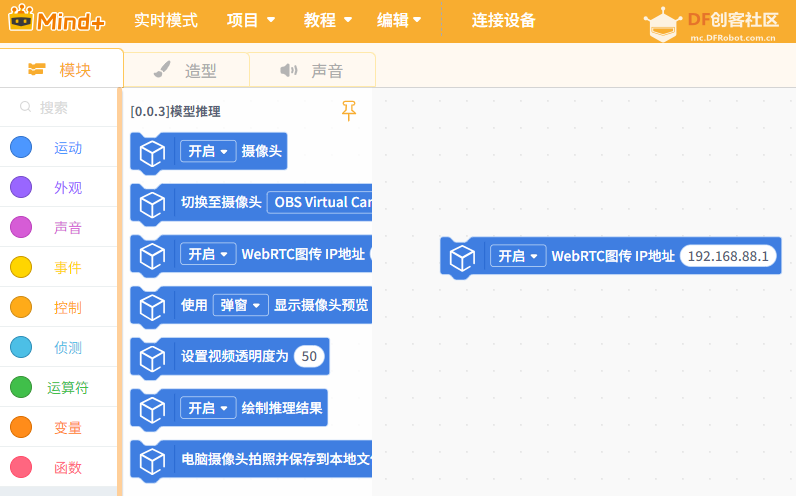The height and width of the screenshot is (496, 796).
Task: Click 变量 category label
Action: click(68, 427)
